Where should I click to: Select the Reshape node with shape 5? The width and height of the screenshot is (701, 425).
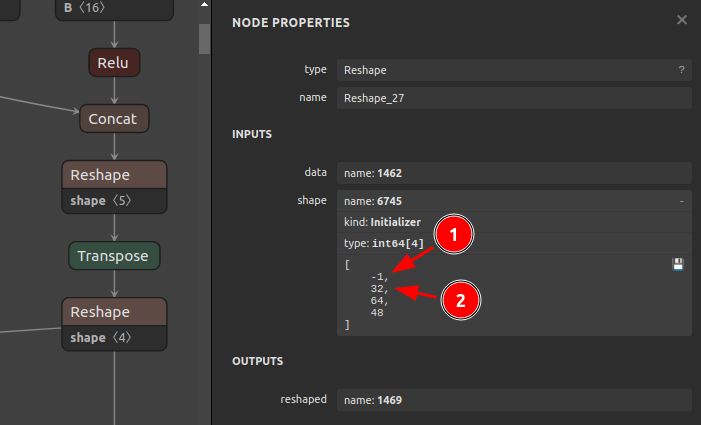(x=114, y=175)
